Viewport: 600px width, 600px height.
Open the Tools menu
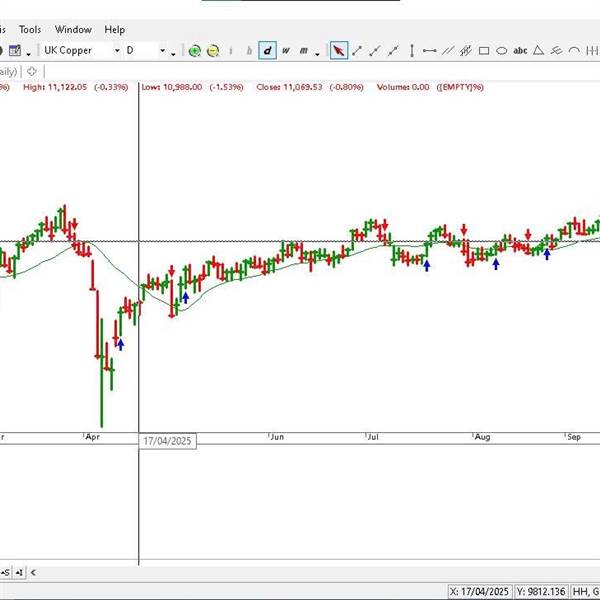[30, 30]
